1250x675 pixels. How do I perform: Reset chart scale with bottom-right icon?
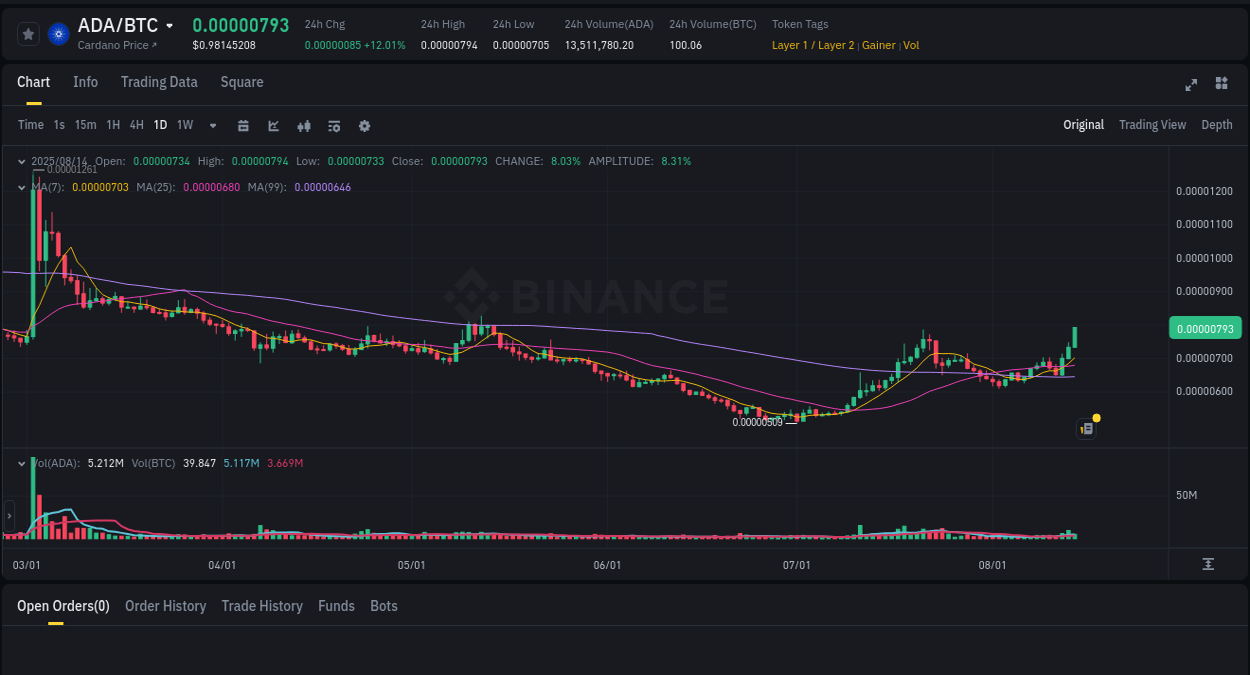pyautogui.click(x=1208, y=564)
